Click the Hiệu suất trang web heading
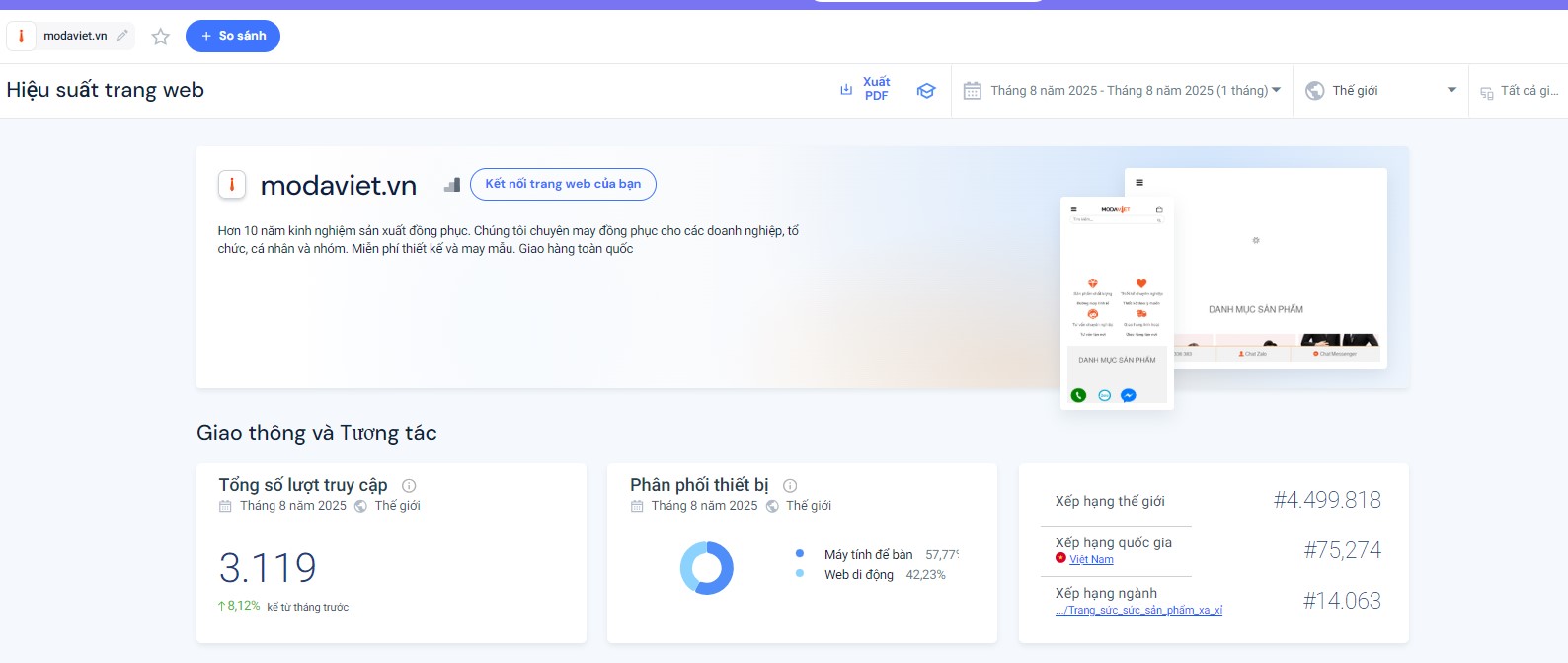Viewport: 1568px width, 663px height. [106, 90]
